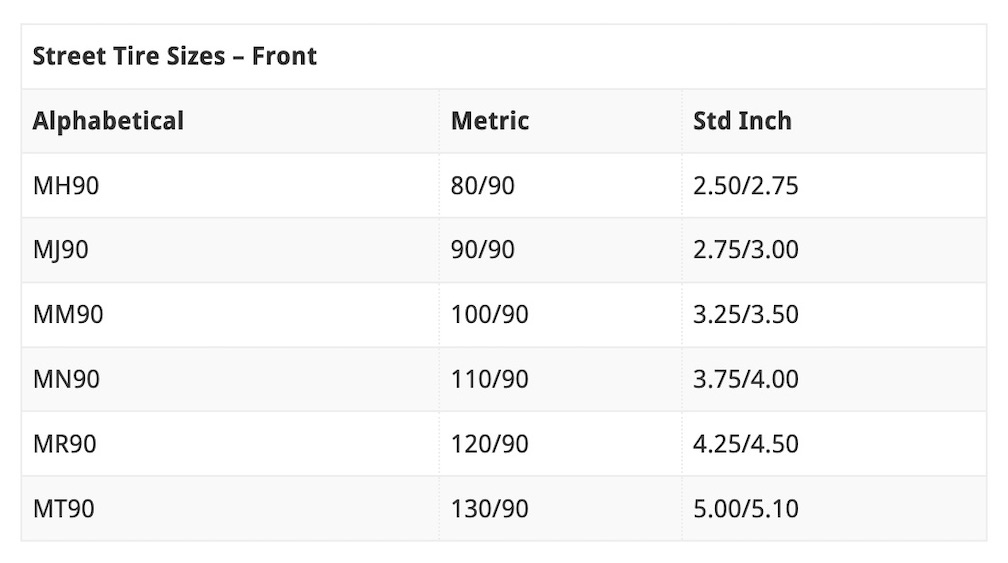1008x563 pixels.
Task: Select the 3.25/3.50 inch cell
Action: pyautogui.click(x=746, y=314)
